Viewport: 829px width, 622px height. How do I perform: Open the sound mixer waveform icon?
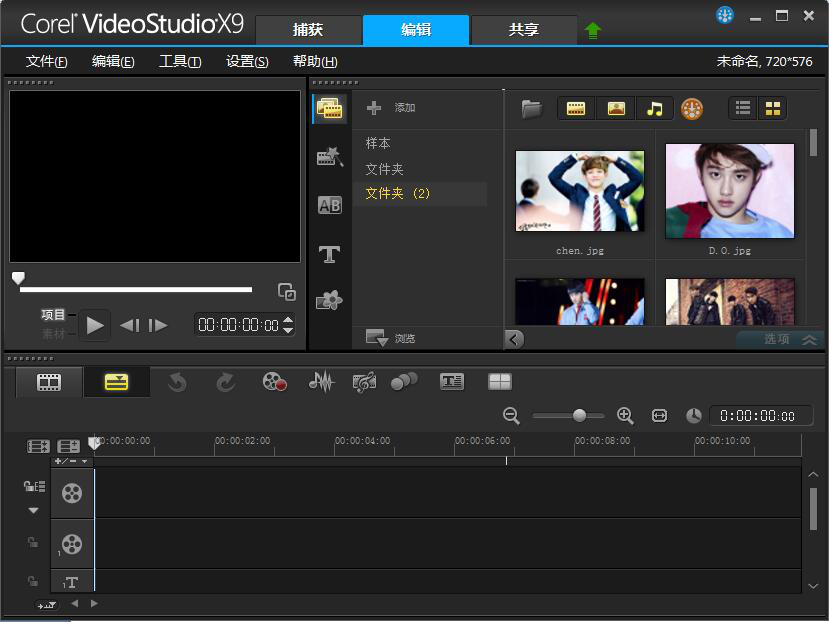320,381
